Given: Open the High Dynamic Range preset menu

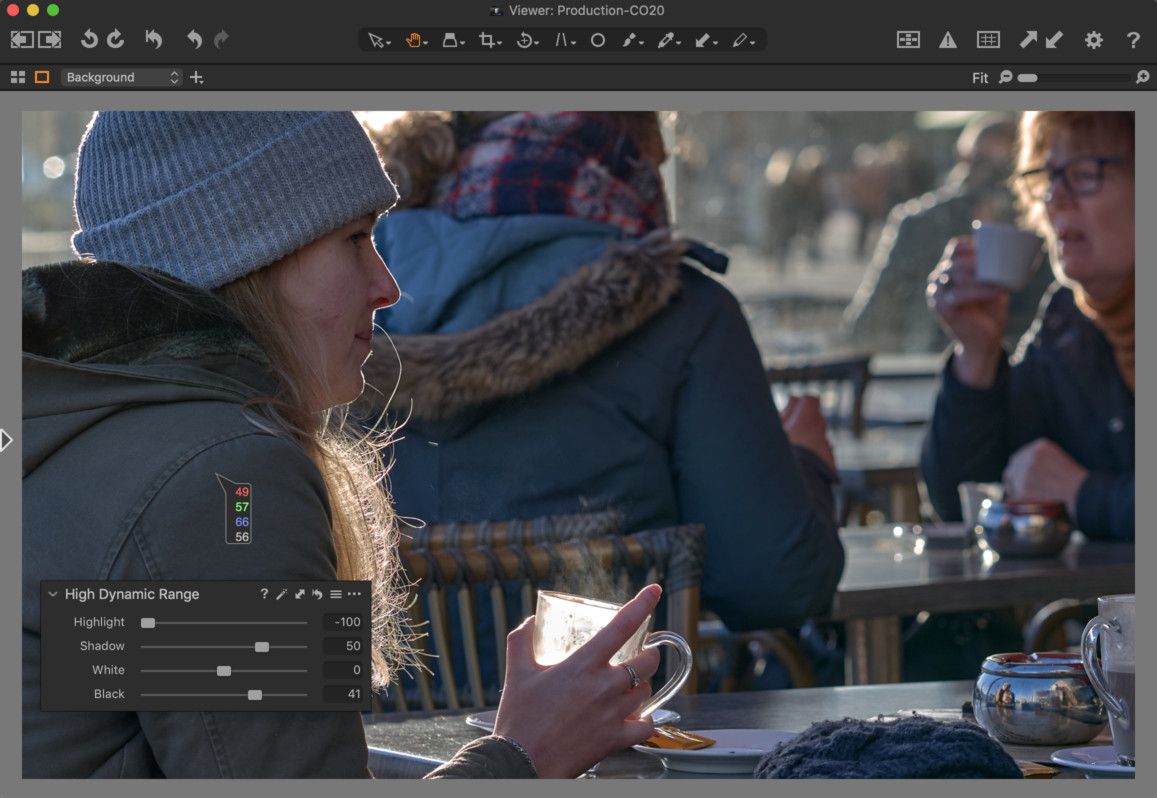Looking at the screenshot, I should coord(337,593).
